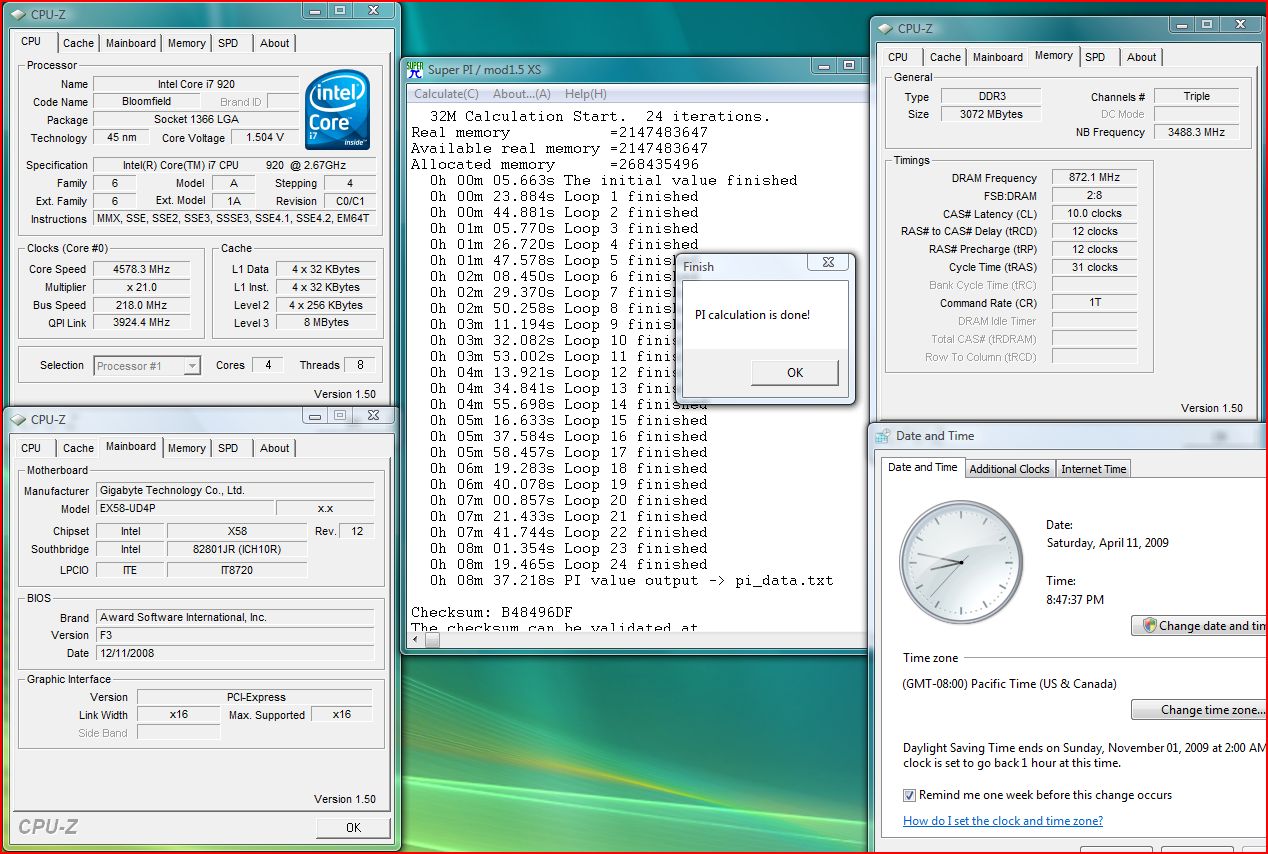Click Change time zone button
Image resolution: width=1268 pixels, height=854 pixels.
[x=1199, y=710]
